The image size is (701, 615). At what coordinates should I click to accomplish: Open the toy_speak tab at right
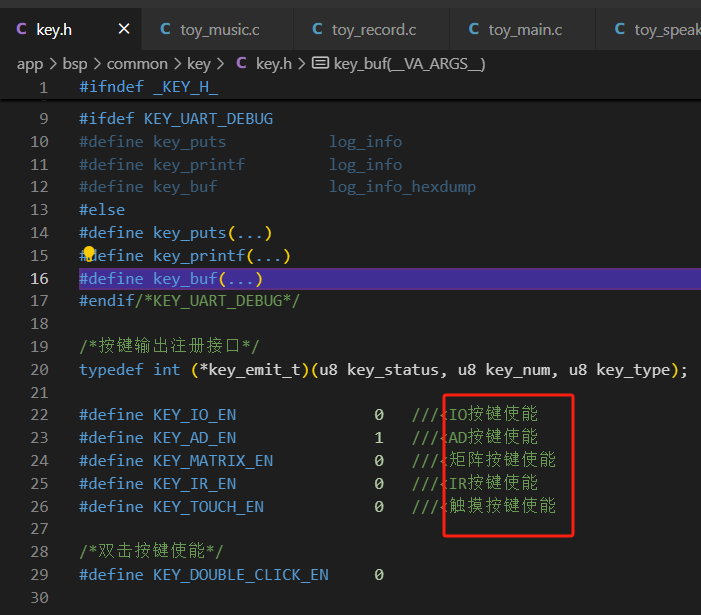pos(648,29)
